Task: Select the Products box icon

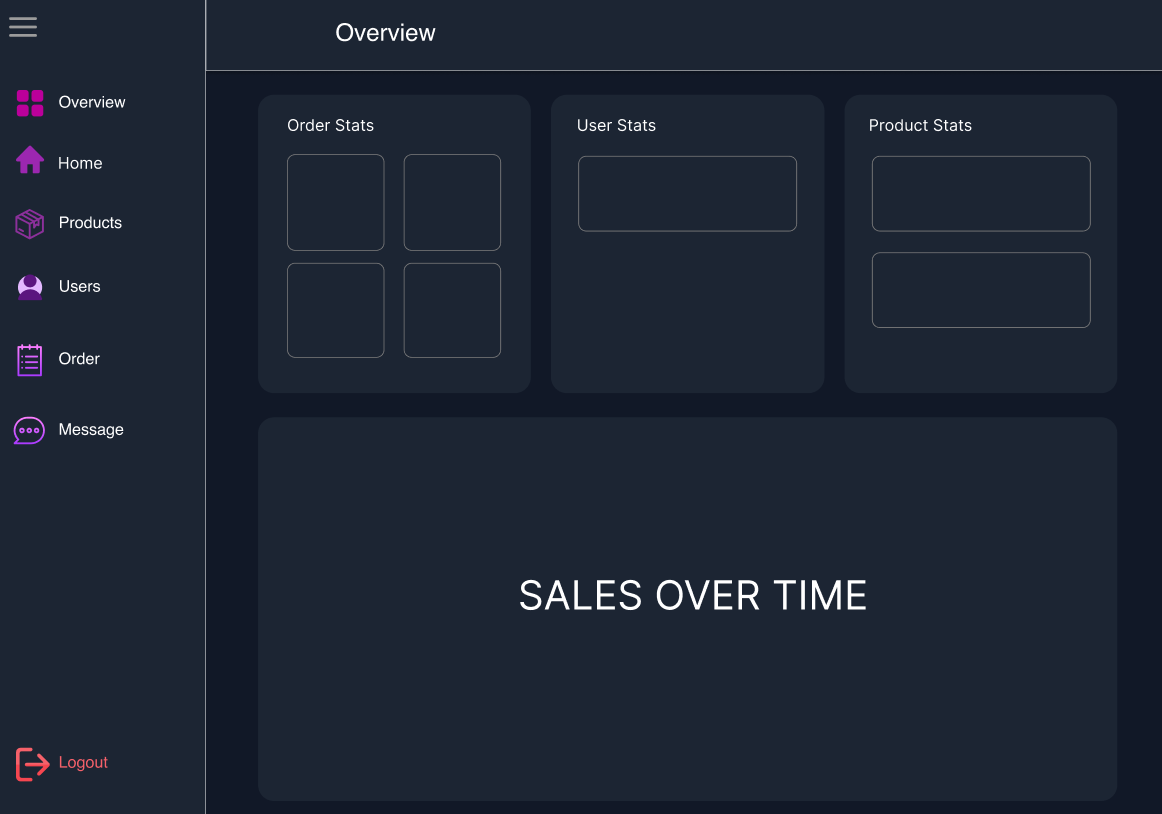Action: point(30,223)
